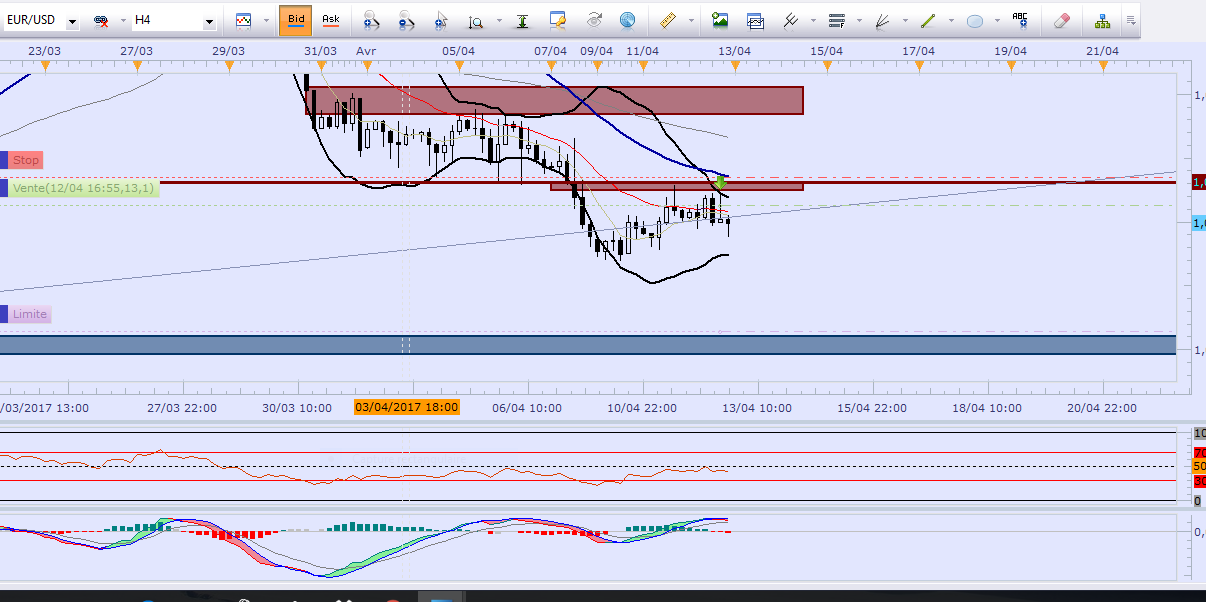Select the green trend line drawing tool

[927, 20]
